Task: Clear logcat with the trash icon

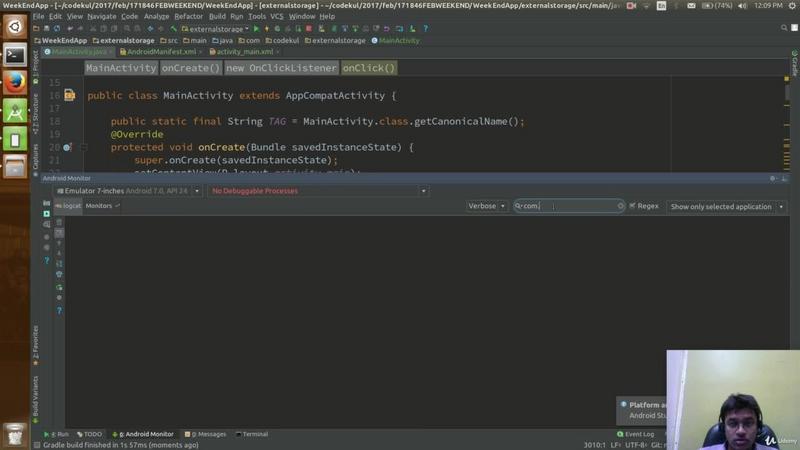Action: [59, 222]
